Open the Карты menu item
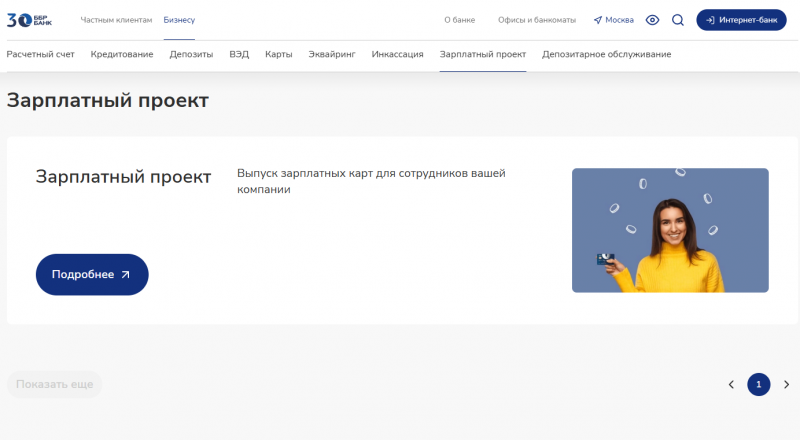This screenshot has height=440, width=800. click(279, 54)
